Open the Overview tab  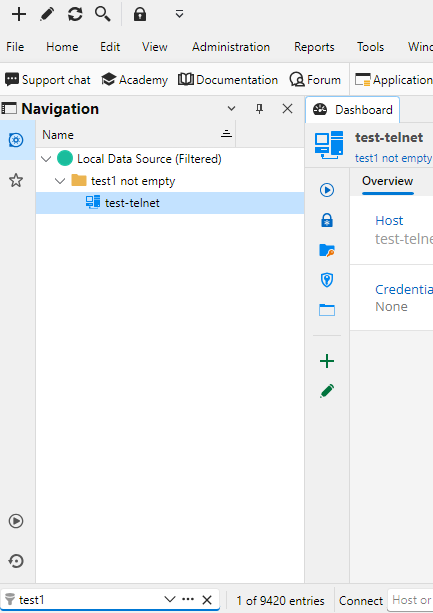click(x=387, y=181)
